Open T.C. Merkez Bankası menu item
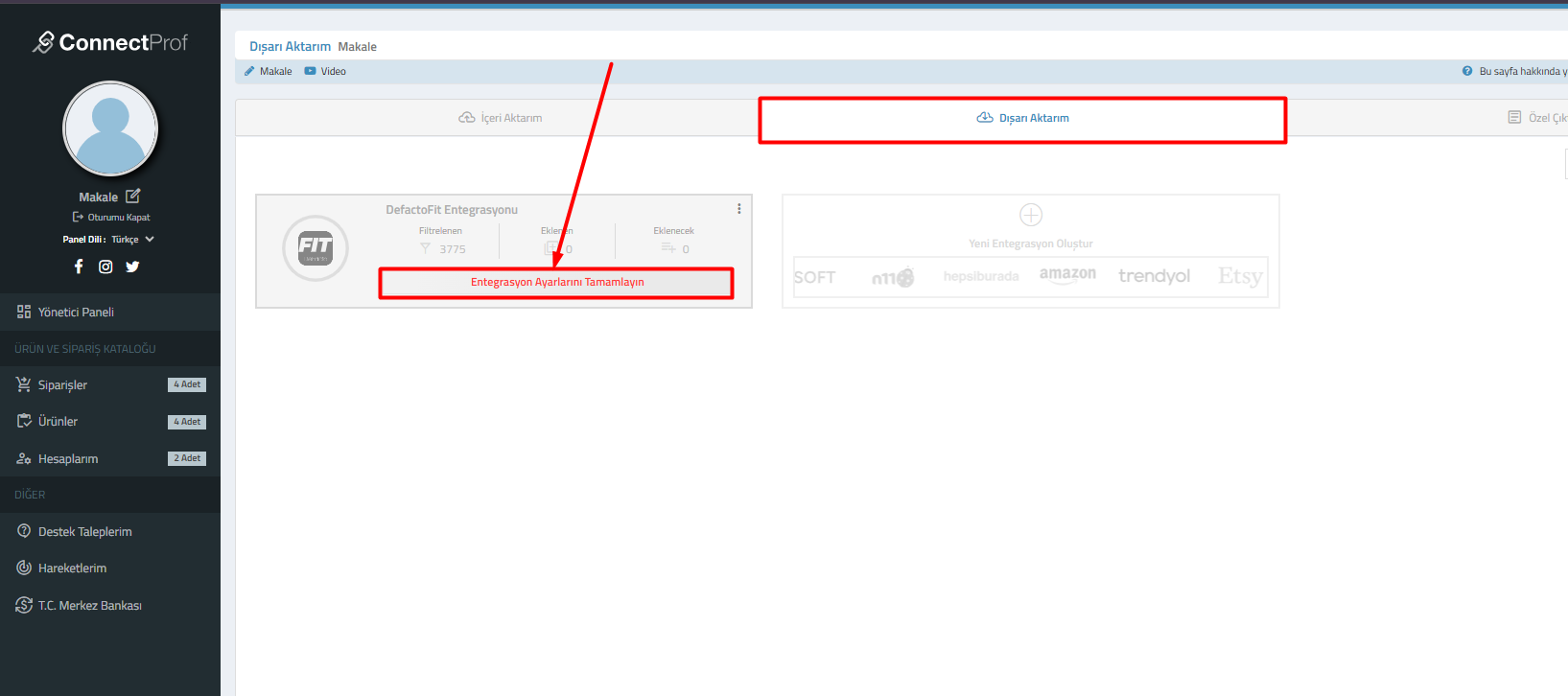 (89, 606)
